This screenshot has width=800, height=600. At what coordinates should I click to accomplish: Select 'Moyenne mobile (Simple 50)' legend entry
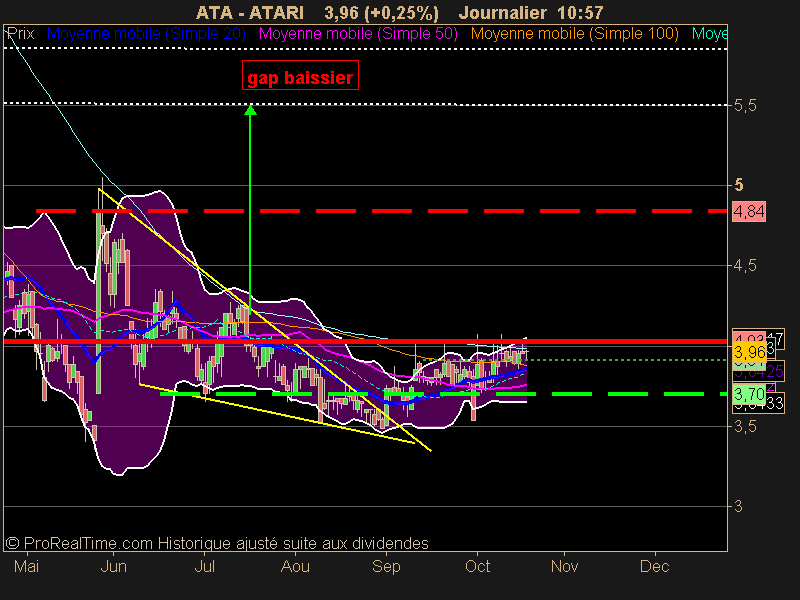click(x=358, y=34)
